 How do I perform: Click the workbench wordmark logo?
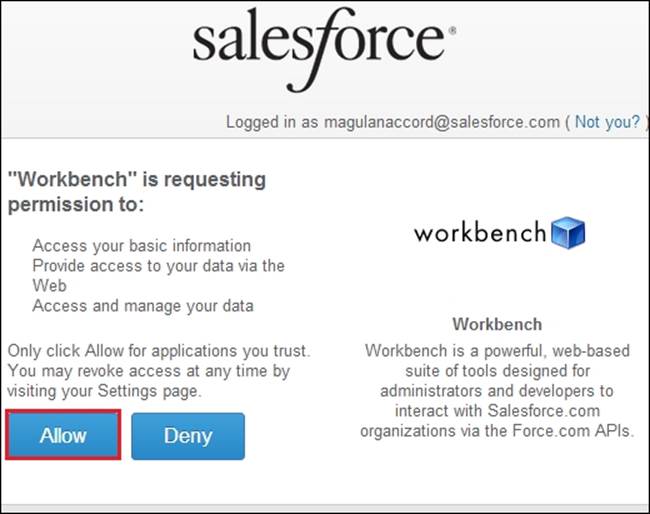[x=480, y=233]
